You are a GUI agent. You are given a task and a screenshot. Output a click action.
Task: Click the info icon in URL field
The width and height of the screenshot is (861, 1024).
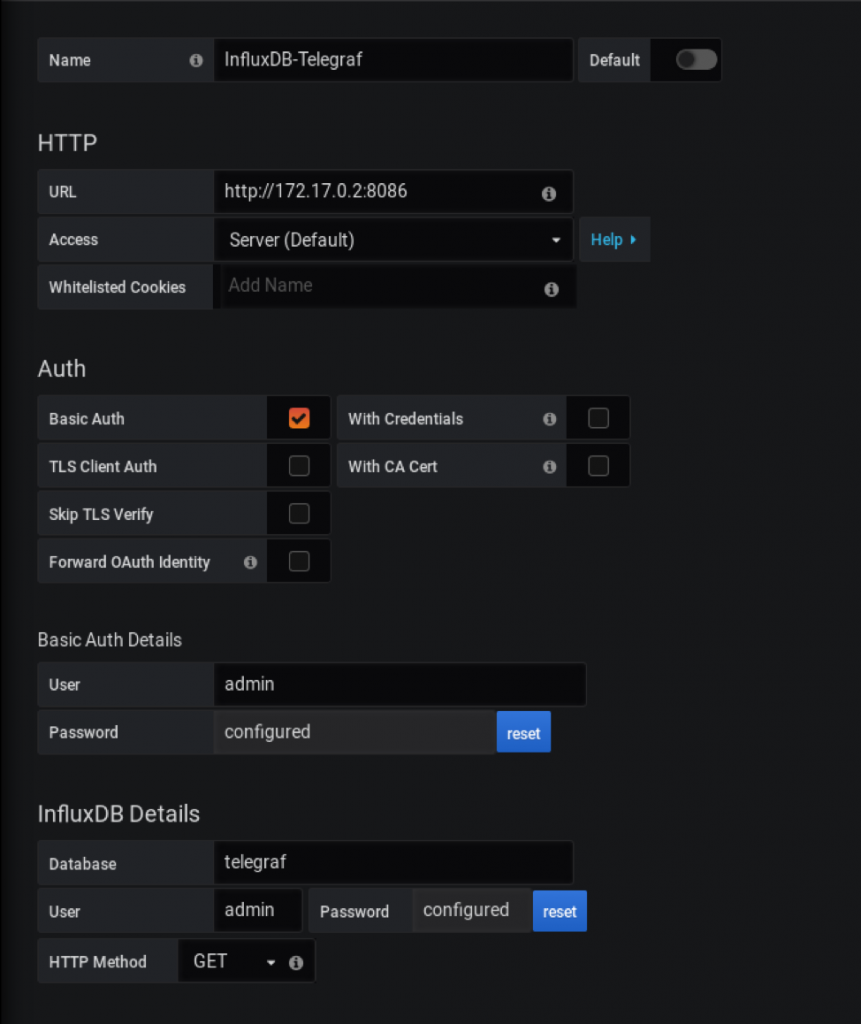[549, 193]
